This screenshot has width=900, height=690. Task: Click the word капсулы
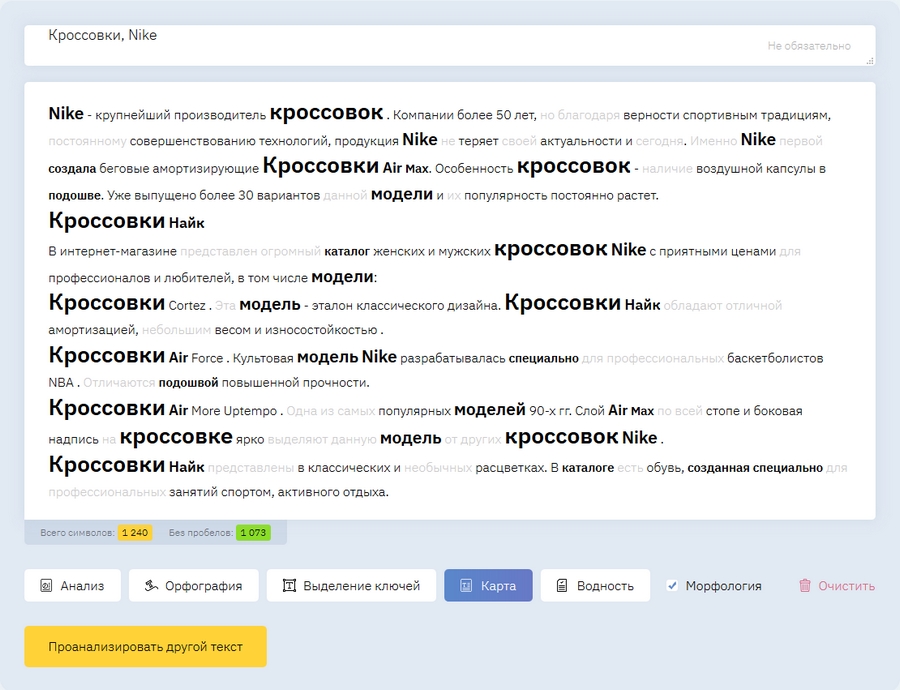(790, 169)
